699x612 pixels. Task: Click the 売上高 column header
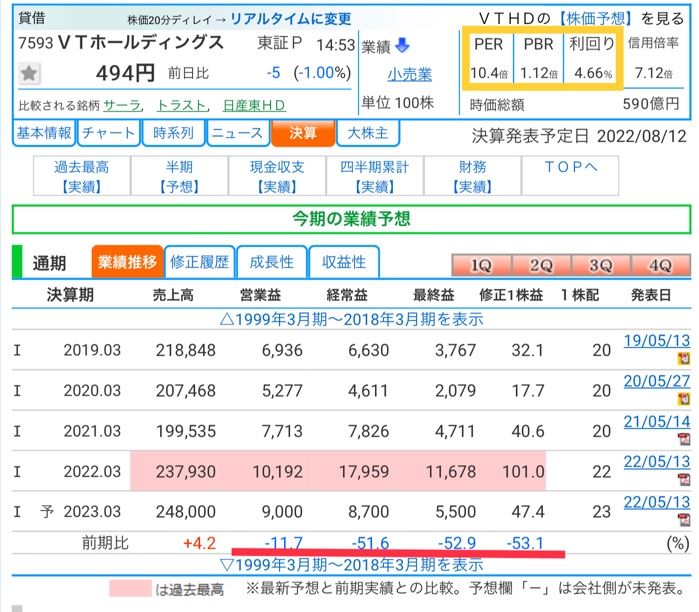[173, 295]
